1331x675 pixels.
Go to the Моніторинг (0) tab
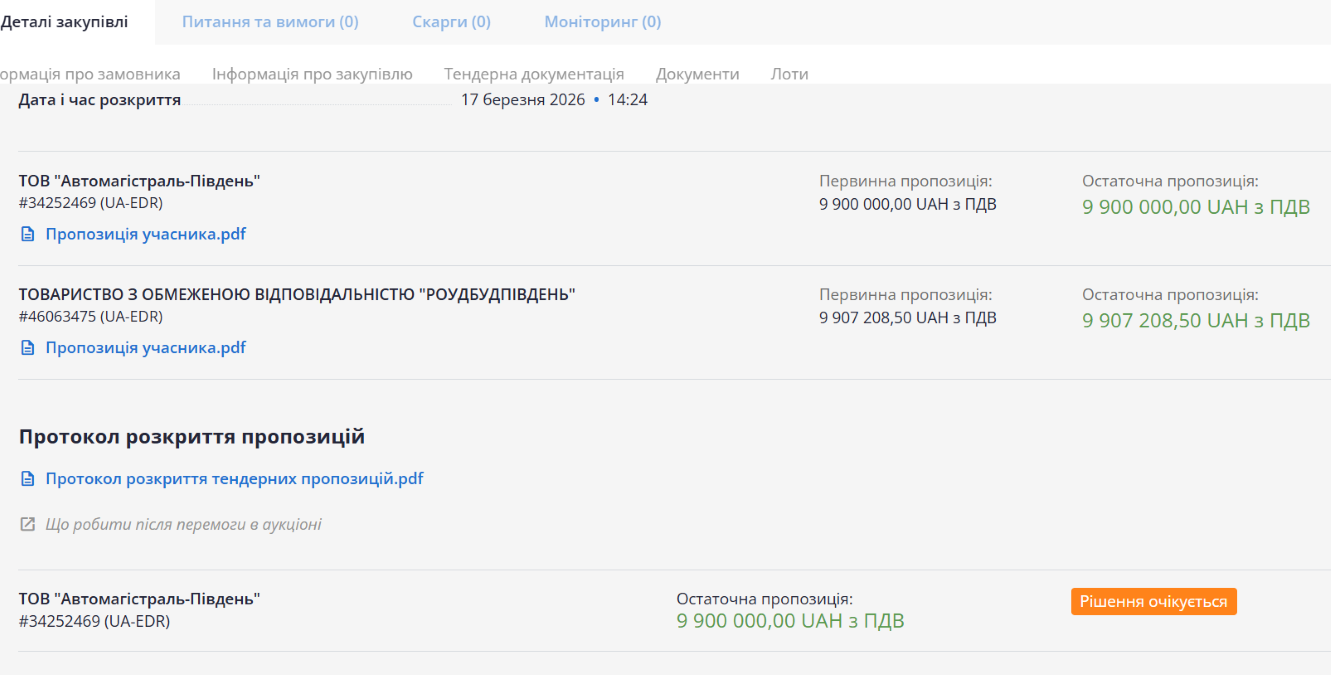tap(602, 22)
